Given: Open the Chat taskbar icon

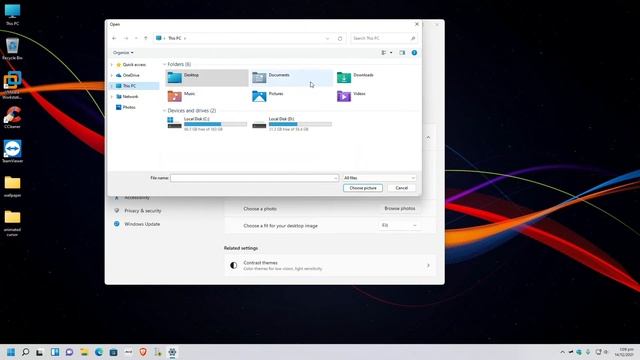Looking at the screenshot, I should [69, 352].
